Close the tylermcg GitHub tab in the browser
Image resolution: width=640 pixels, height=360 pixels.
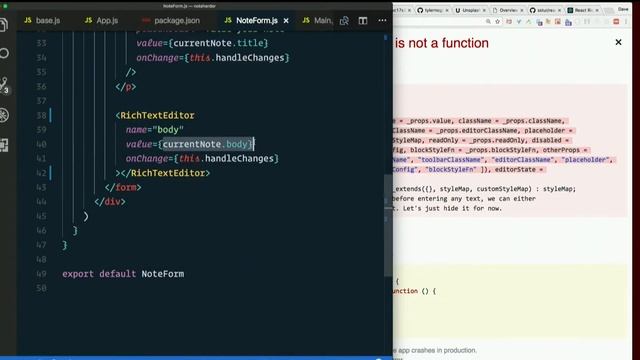(x=447, y=10)
